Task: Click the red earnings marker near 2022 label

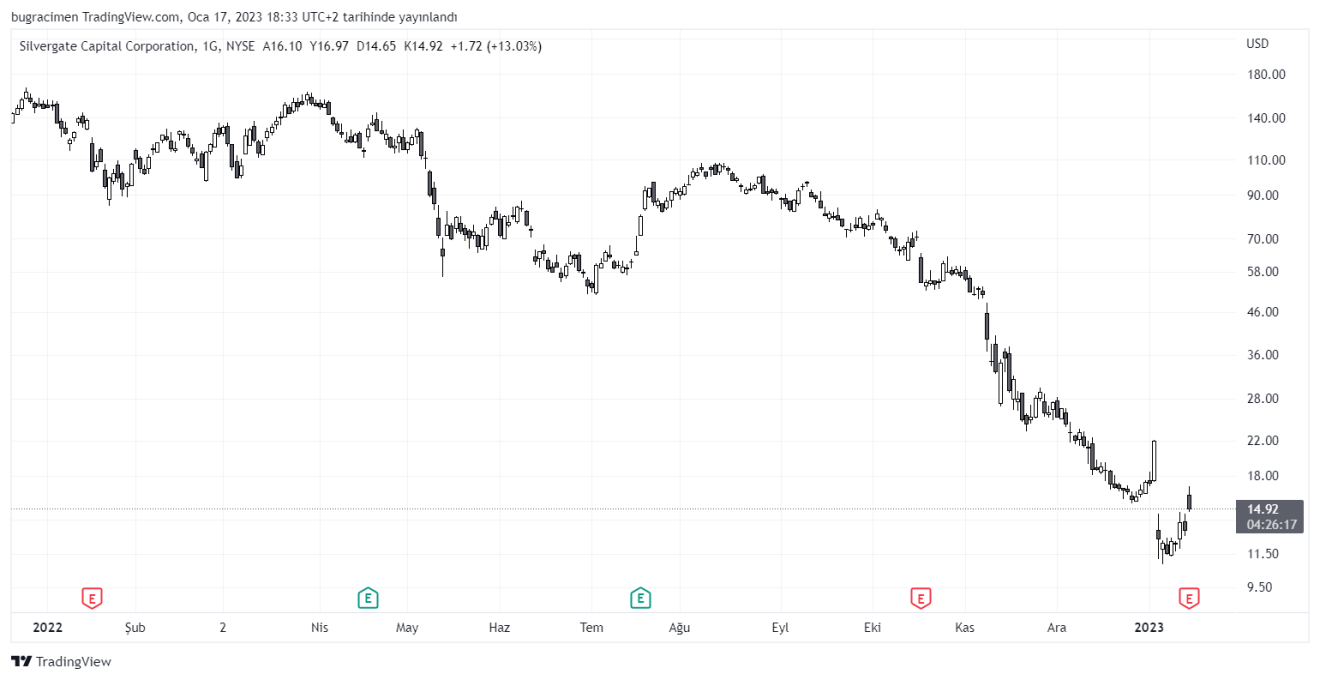Action: point(92,598)
